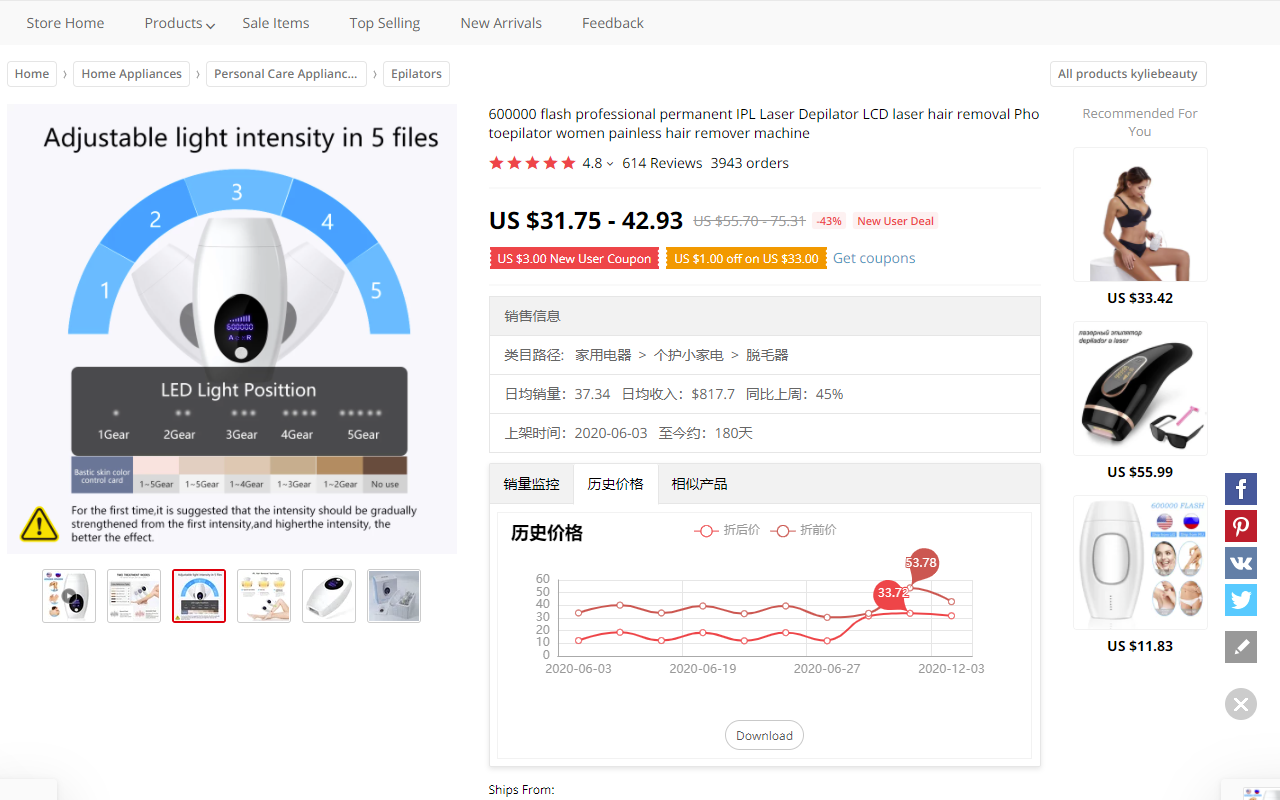View New Arrivals

point(501,23)
